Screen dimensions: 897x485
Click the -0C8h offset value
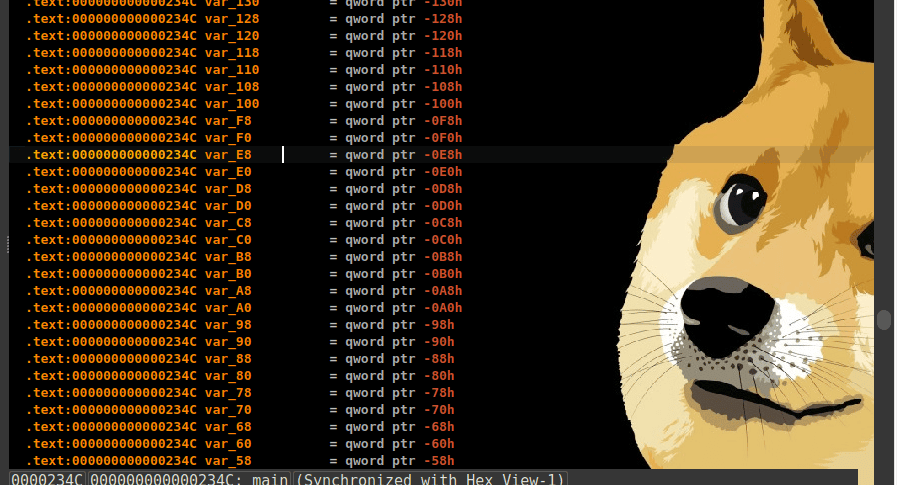[x=443, y=223]
